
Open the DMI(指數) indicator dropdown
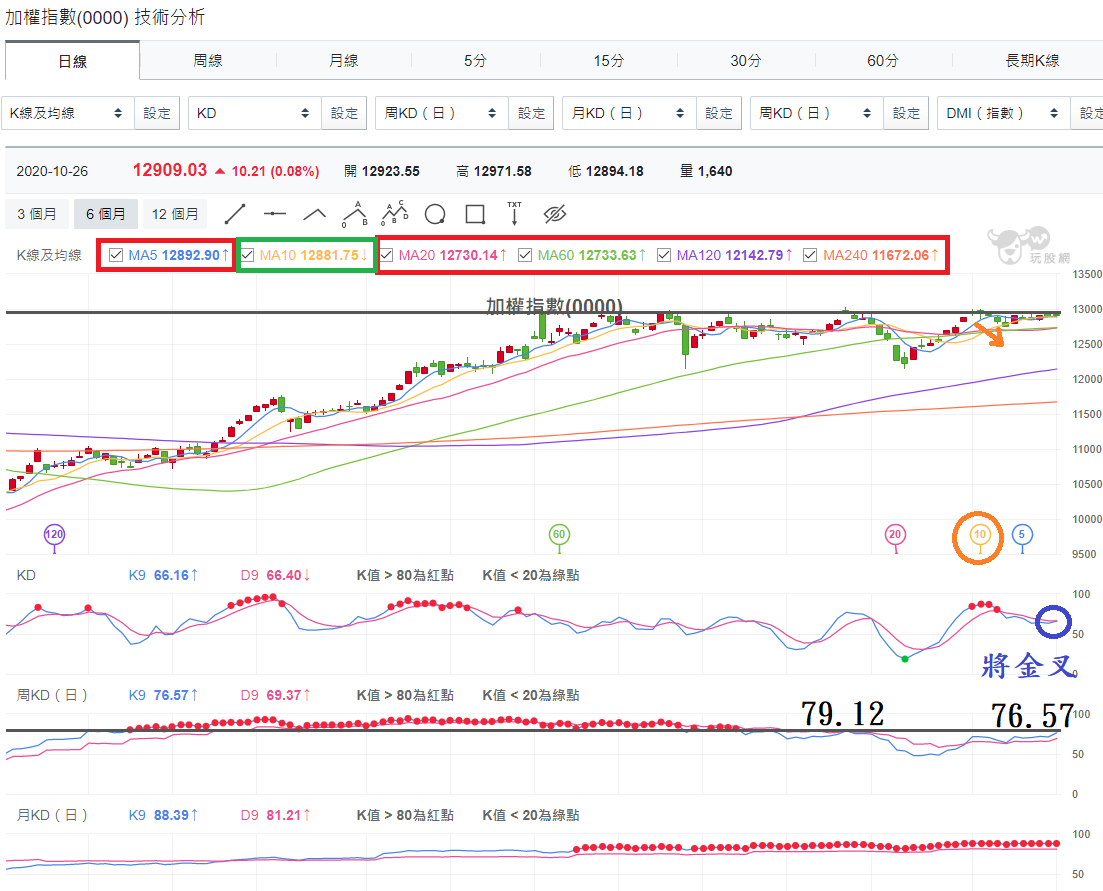click(x=1004, y=113)
